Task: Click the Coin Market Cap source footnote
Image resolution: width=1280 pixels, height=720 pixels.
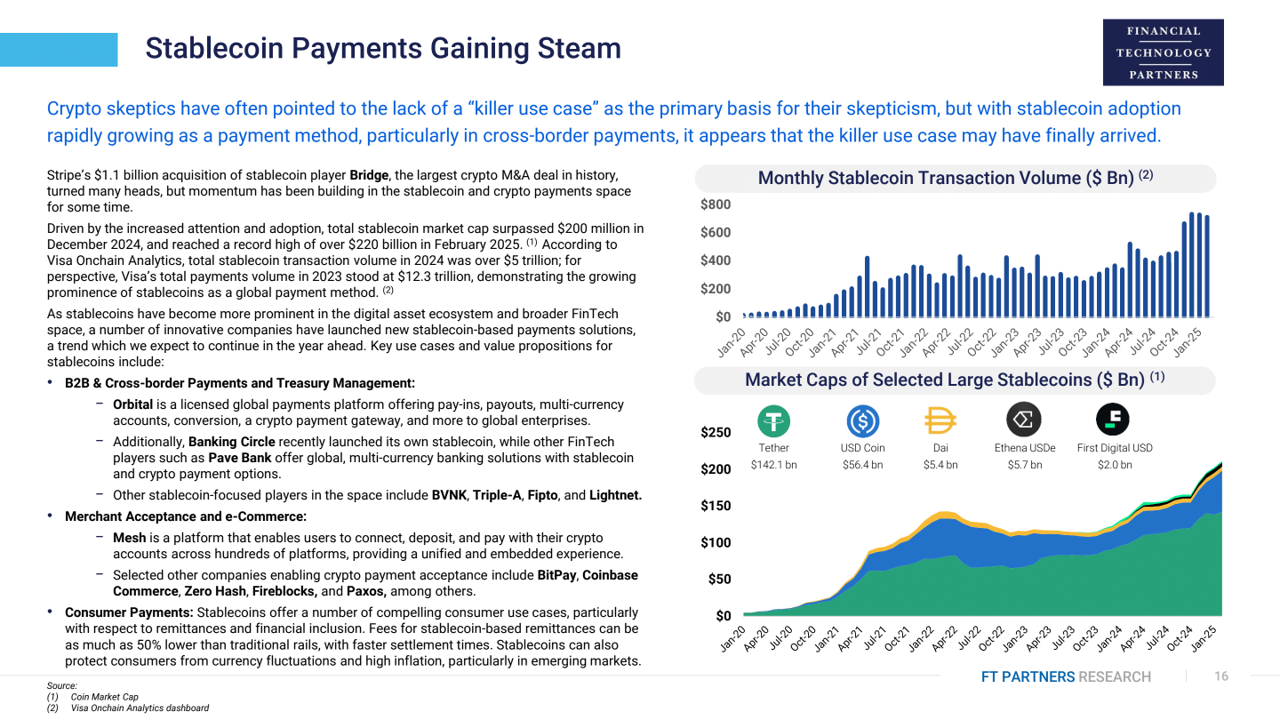Action: point(104,697)
